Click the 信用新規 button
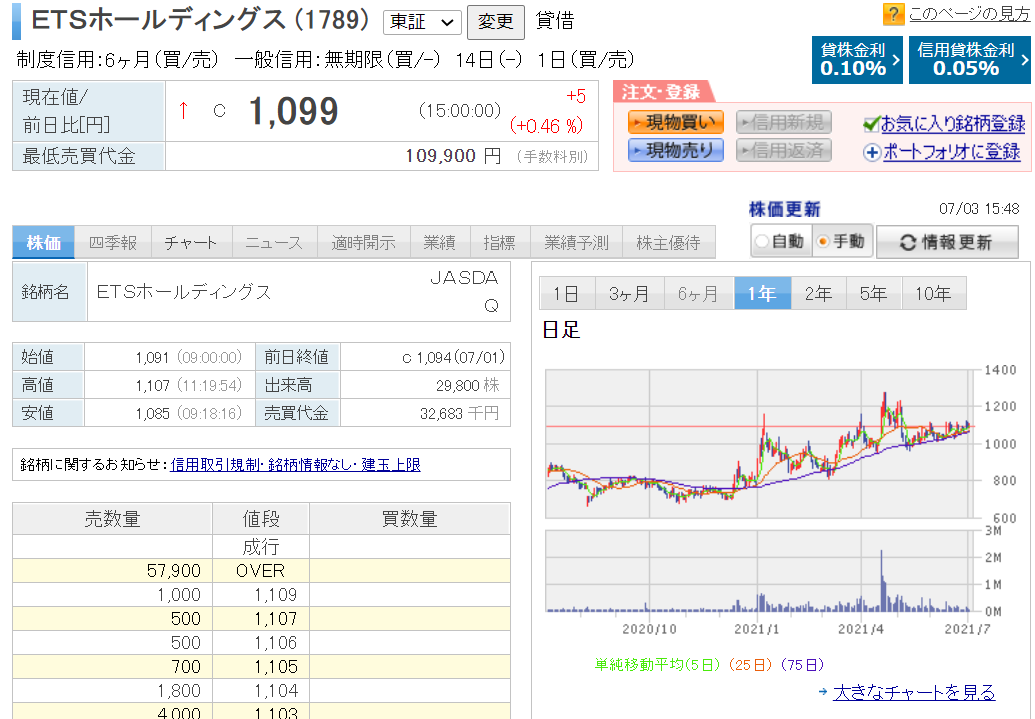The width and height of the screenshot is (1035, 719). (784, 122)
